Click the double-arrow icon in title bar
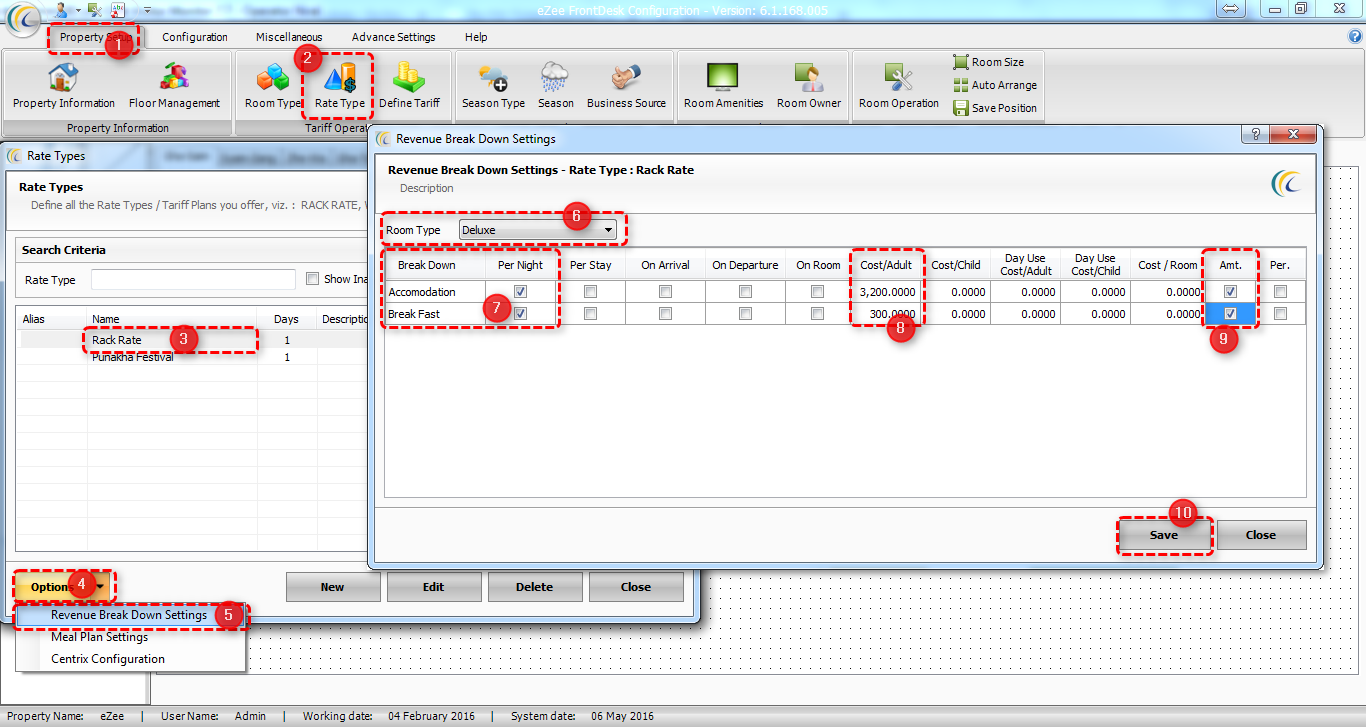 coord(1231,8)
